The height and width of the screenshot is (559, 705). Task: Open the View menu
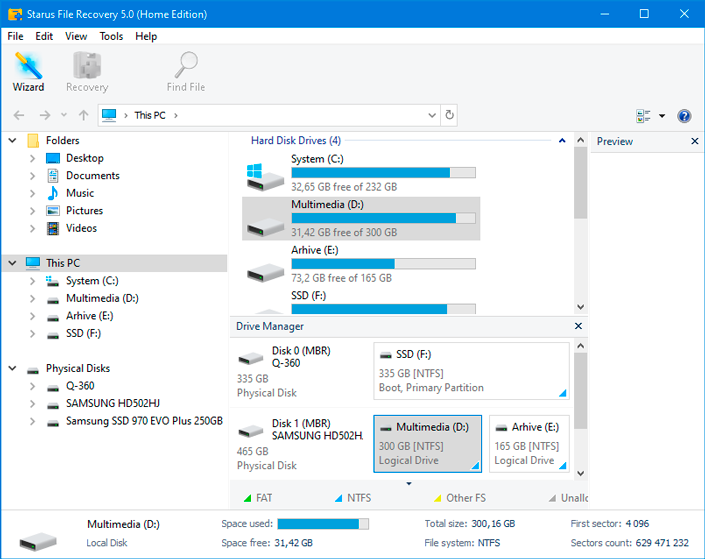coord(76,36)
